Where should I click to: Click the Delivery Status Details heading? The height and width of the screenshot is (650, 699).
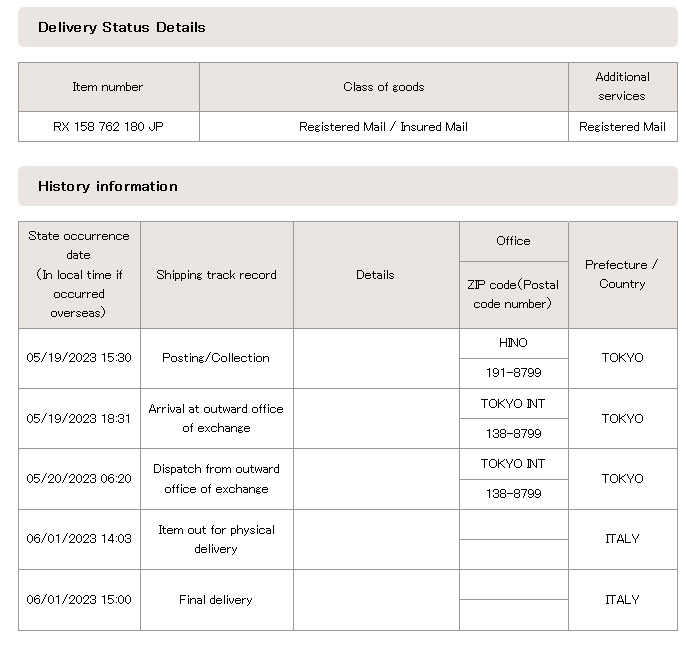(122, 27)
